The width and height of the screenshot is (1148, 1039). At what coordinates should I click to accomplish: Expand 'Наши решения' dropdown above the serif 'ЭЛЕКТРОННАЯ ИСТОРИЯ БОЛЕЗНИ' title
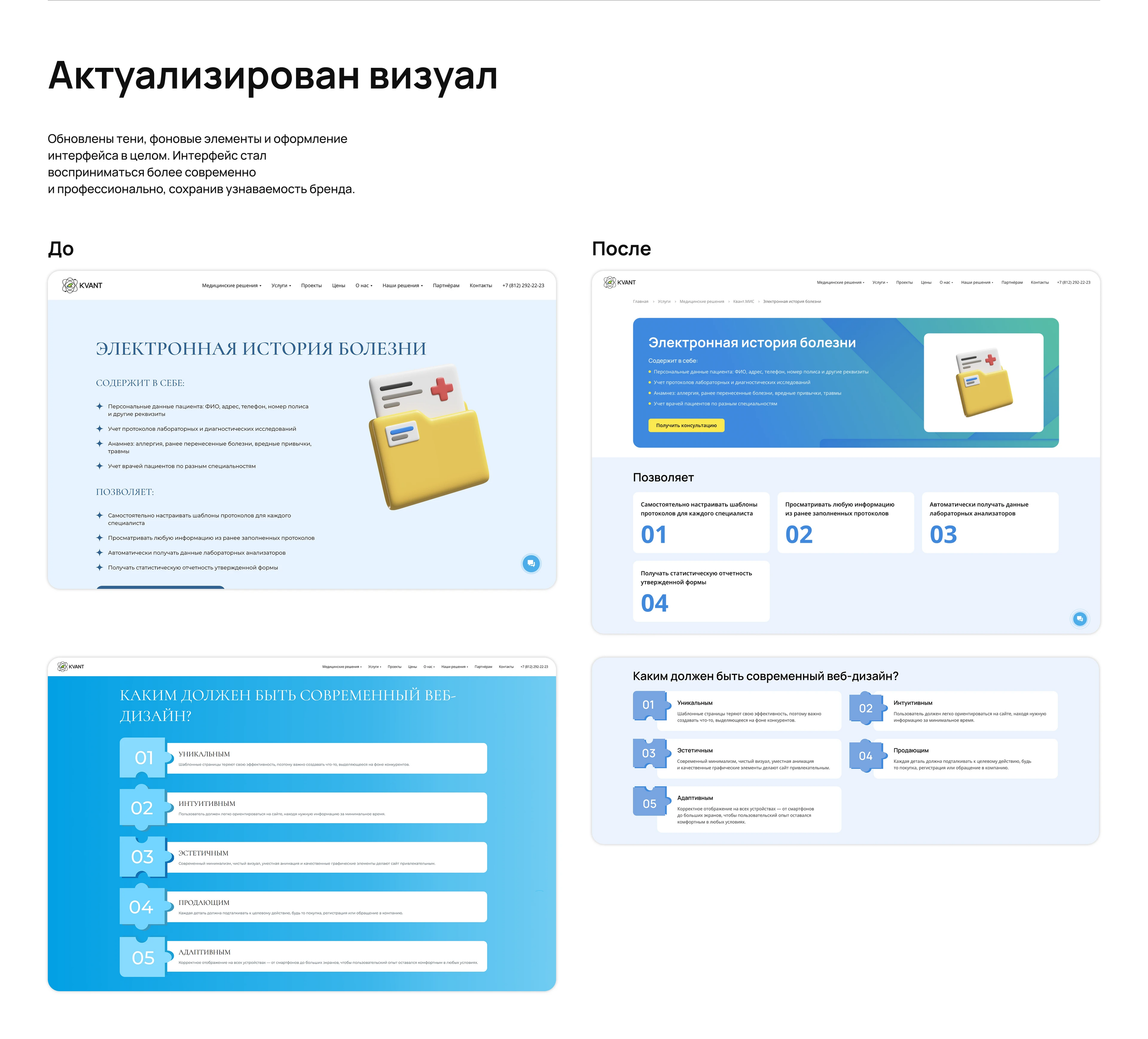402,286
